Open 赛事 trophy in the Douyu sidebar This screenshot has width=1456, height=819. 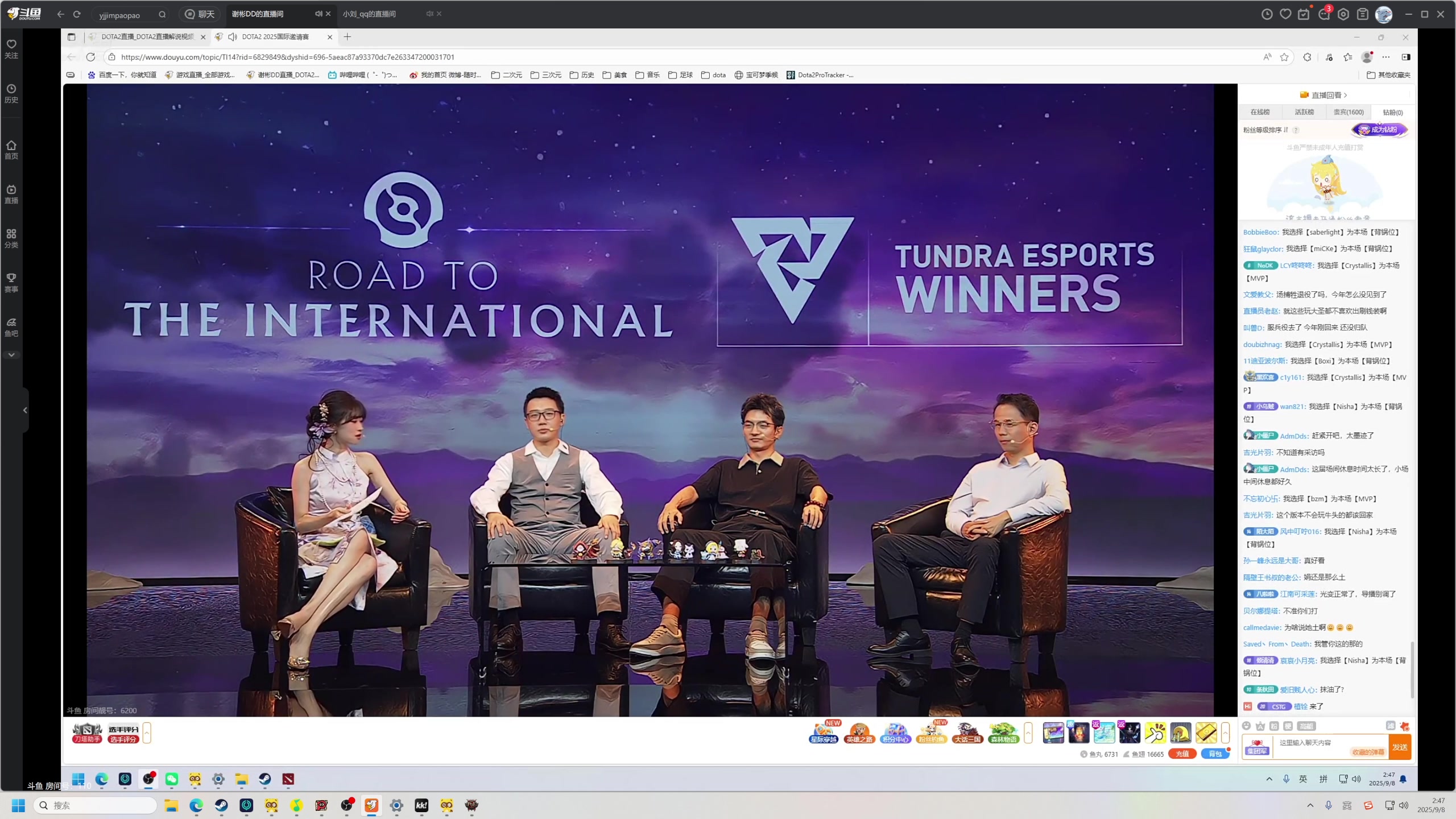pos(11,283)
